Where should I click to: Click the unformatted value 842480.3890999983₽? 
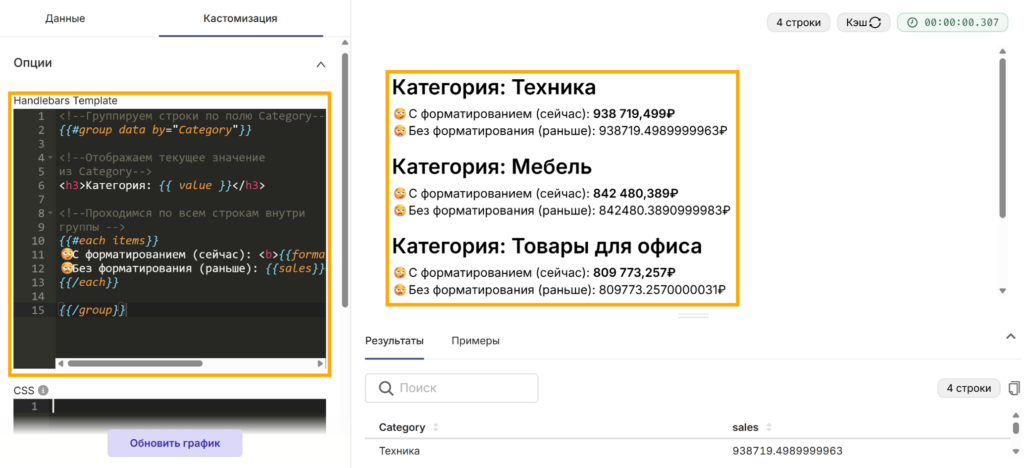[x=664, y=210]
